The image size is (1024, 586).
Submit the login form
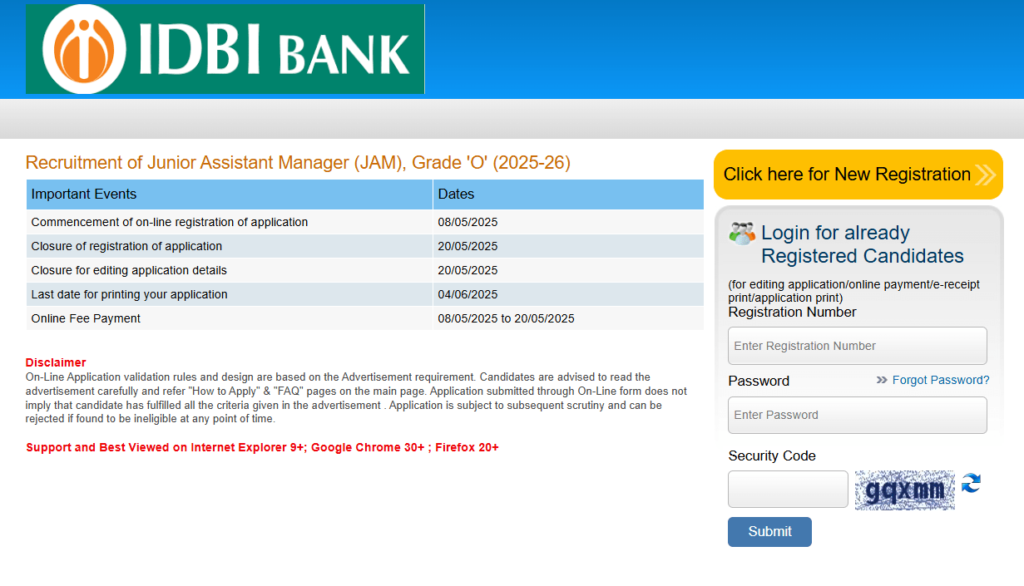click(x=769, y=532)
